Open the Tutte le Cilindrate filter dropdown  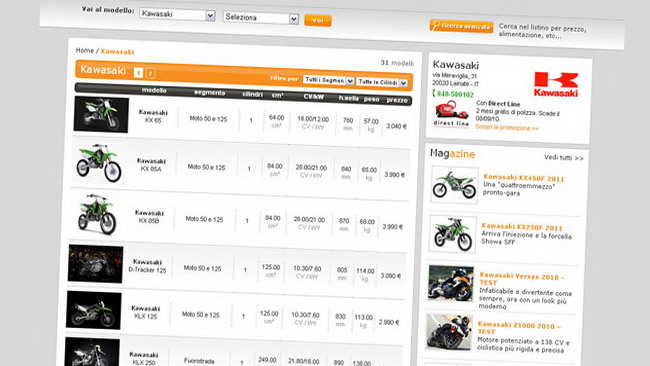click(382, 82)
